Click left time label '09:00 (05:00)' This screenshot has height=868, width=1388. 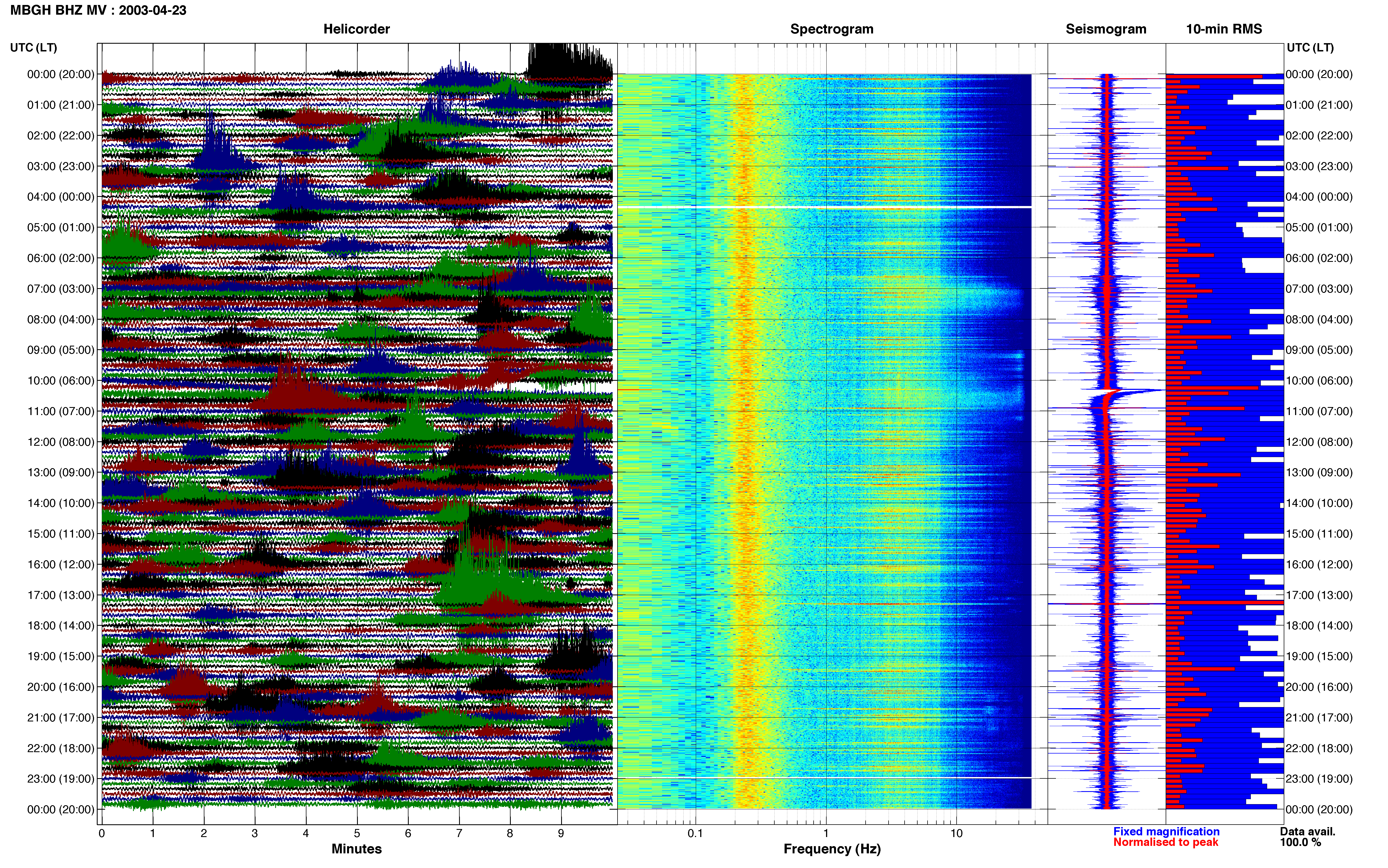pyautogui.click(x=60, y=350)
